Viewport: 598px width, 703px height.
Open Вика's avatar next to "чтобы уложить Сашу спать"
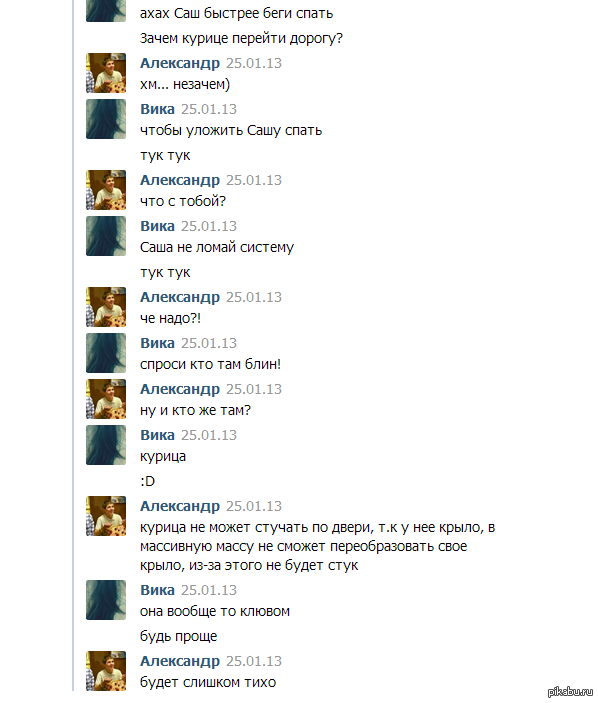(x=106, y=119)
